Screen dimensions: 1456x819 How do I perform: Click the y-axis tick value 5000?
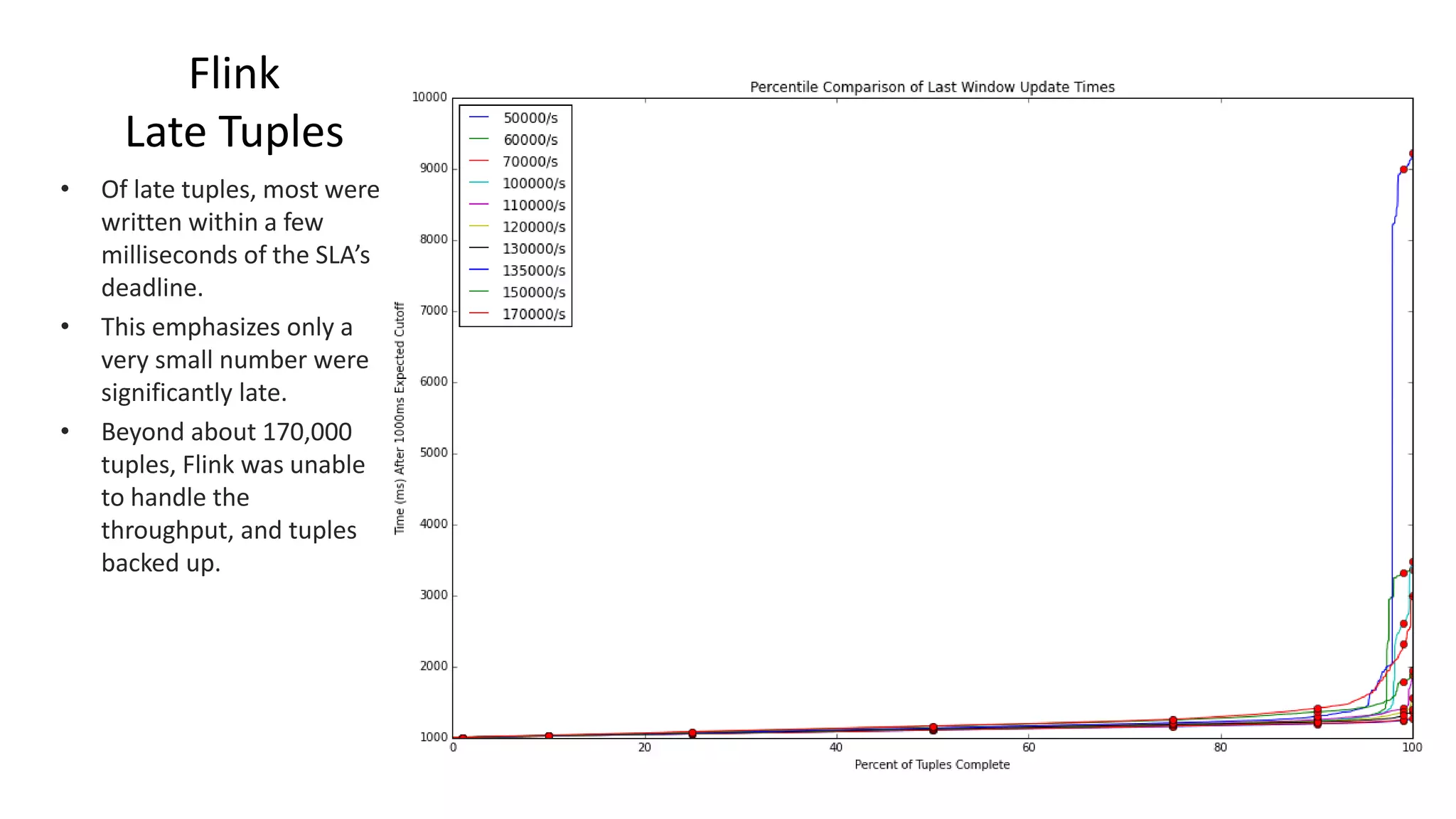click(x=434, y=453)
